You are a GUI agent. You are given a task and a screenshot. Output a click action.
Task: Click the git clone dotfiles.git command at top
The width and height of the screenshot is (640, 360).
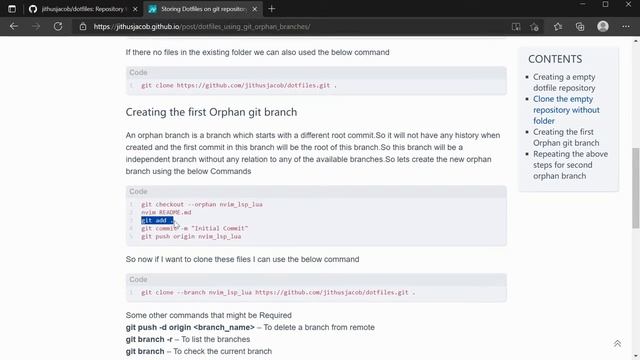[239, 85]
